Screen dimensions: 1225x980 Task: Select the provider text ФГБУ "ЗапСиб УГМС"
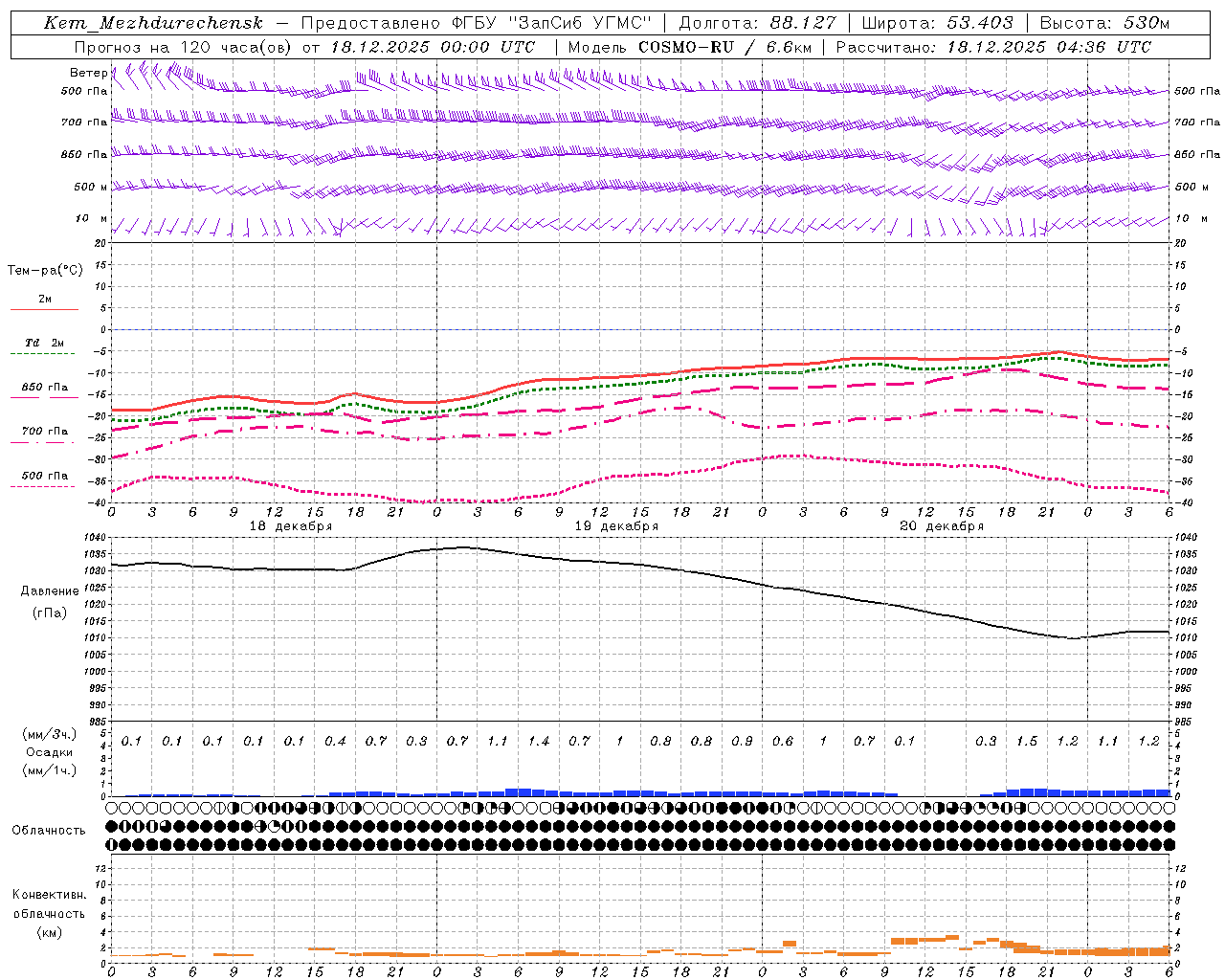click(x=550, y=23)
